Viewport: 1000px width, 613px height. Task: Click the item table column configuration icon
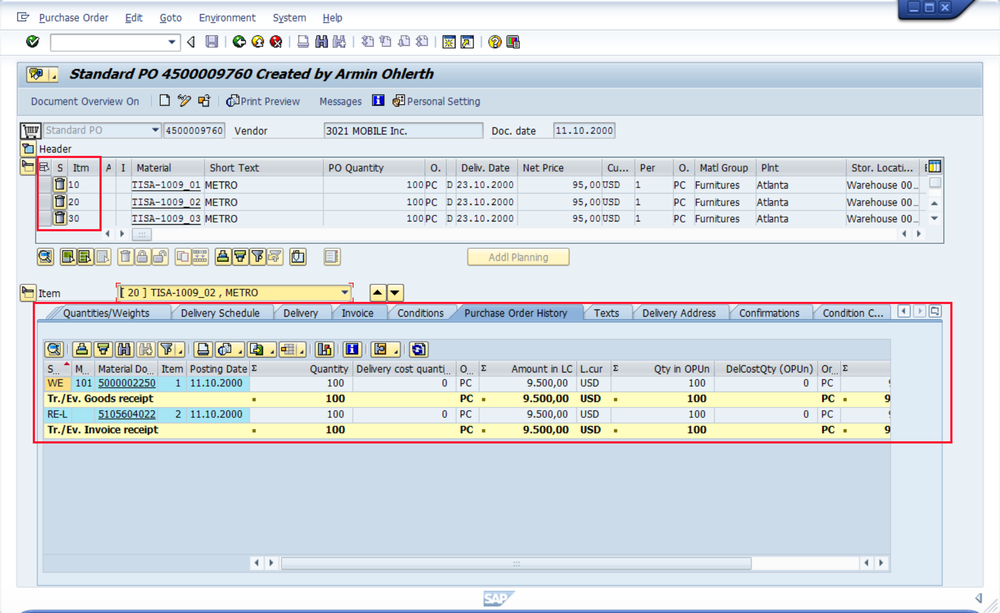[934, 166]
